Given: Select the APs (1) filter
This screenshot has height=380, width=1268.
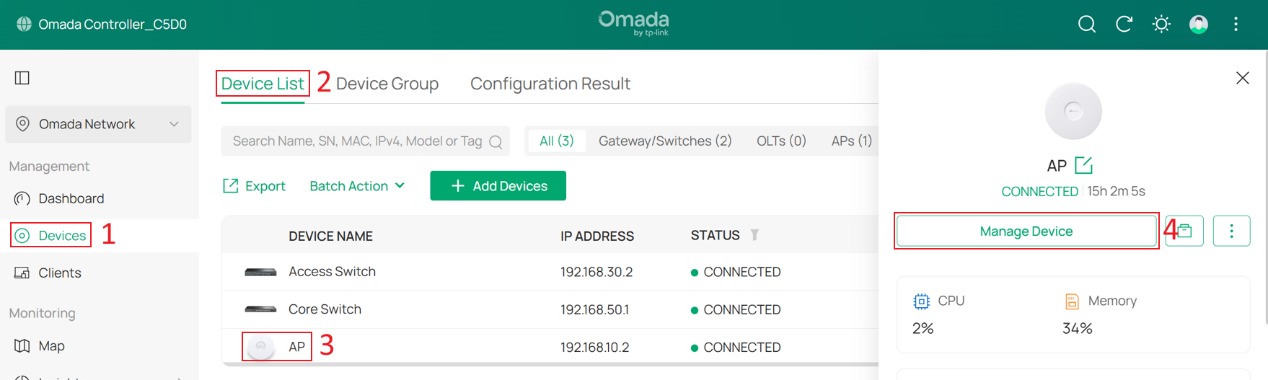Looking at the screenshot, I should [x=851, y=141].
